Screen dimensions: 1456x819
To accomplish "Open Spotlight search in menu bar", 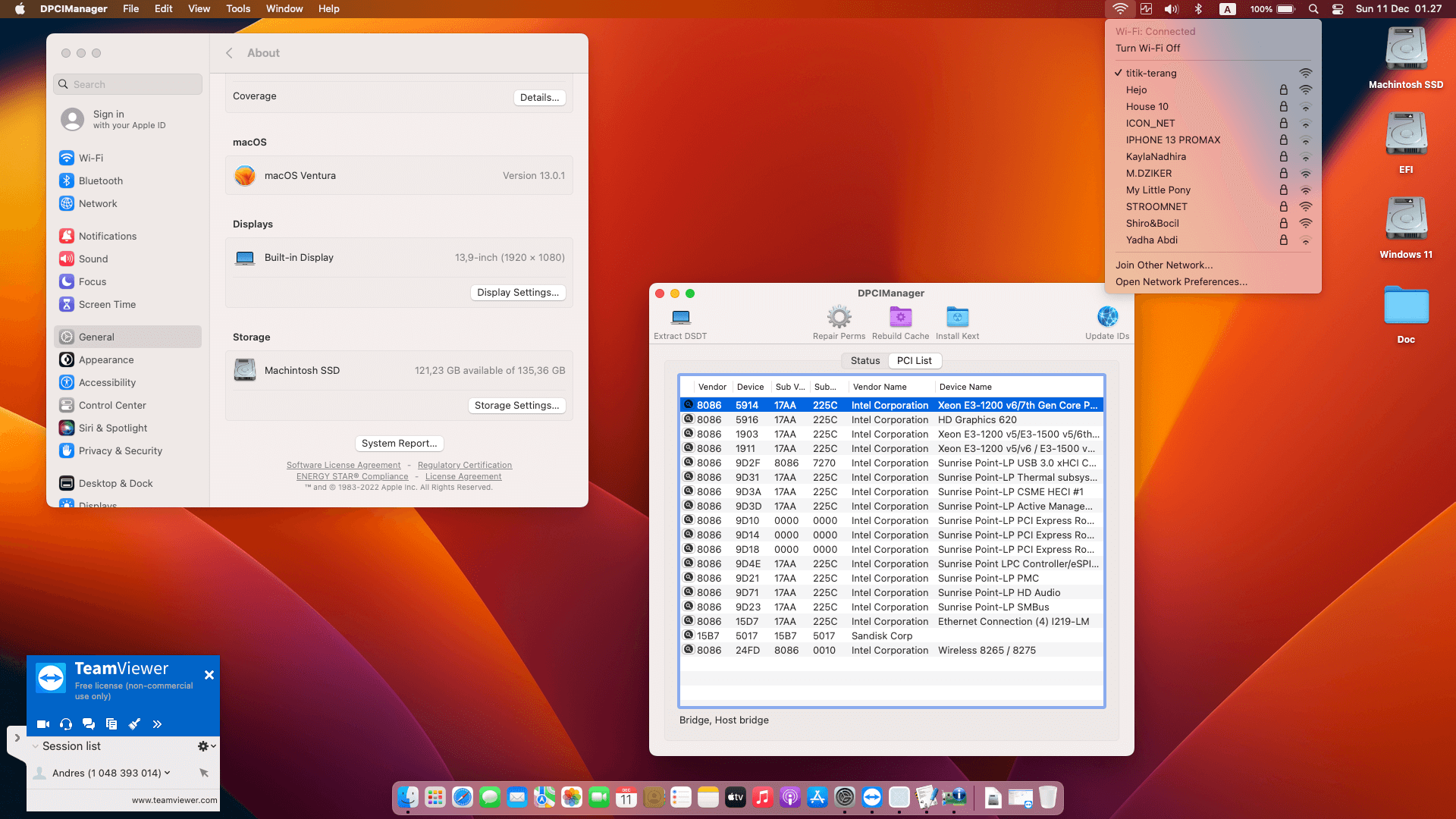I will [1313, 9].
